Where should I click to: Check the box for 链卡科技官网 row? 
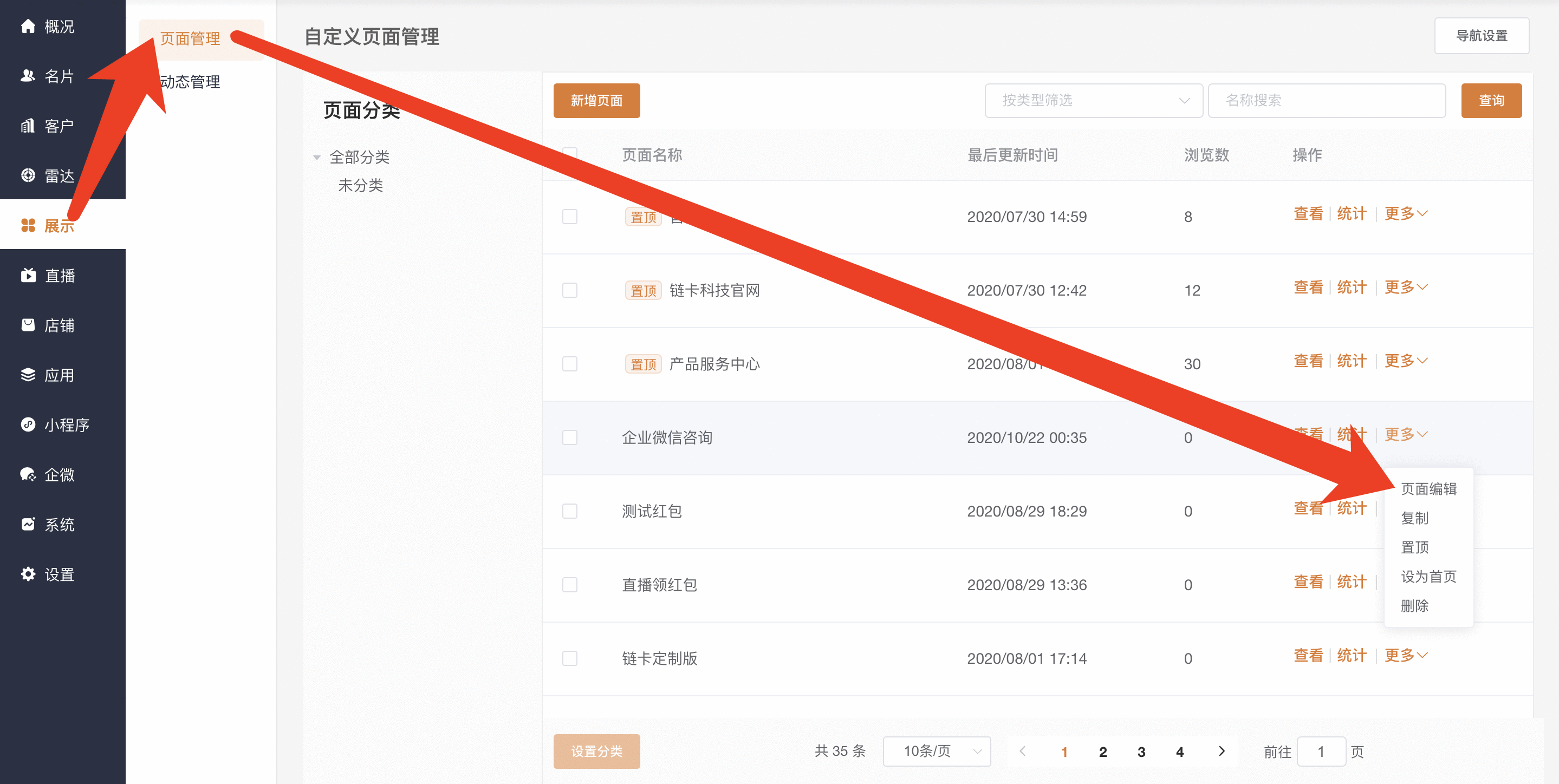point(569,290)
